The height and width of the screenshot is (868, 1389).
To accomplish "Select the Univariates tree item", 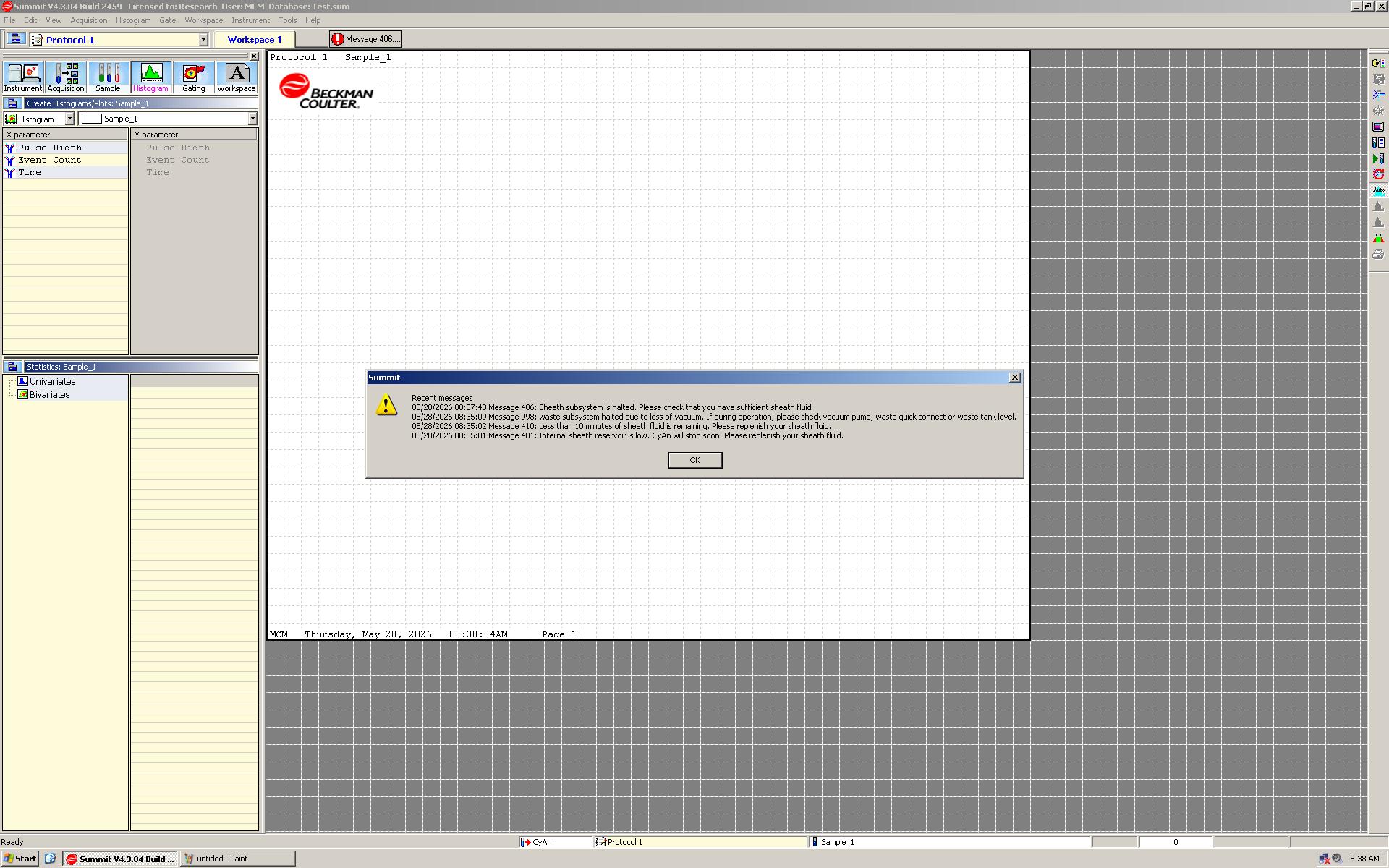I will pos(52,381).
